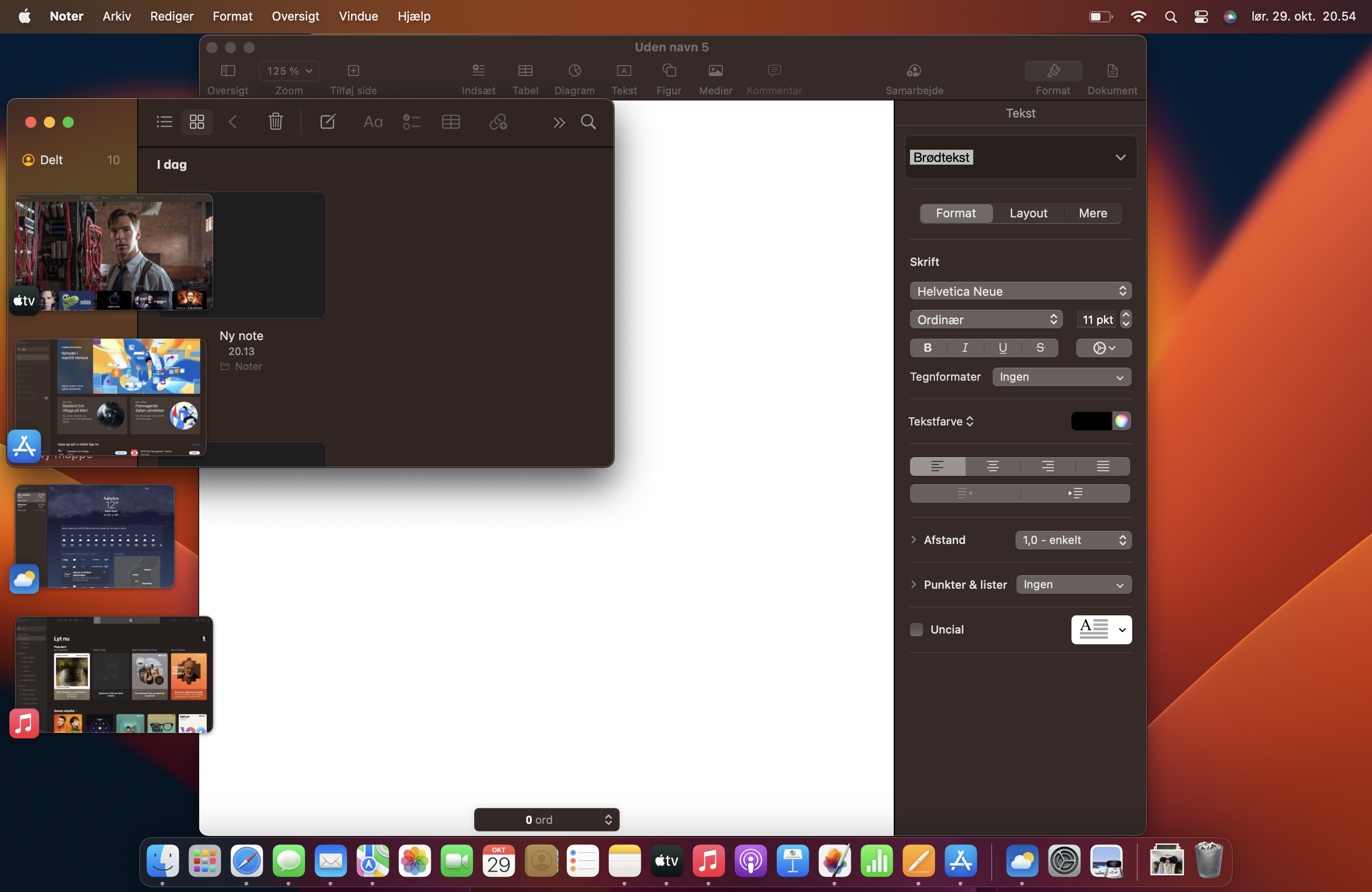Click the black text color swatch
This screenshot has width=1372, height=892.
1091,421
